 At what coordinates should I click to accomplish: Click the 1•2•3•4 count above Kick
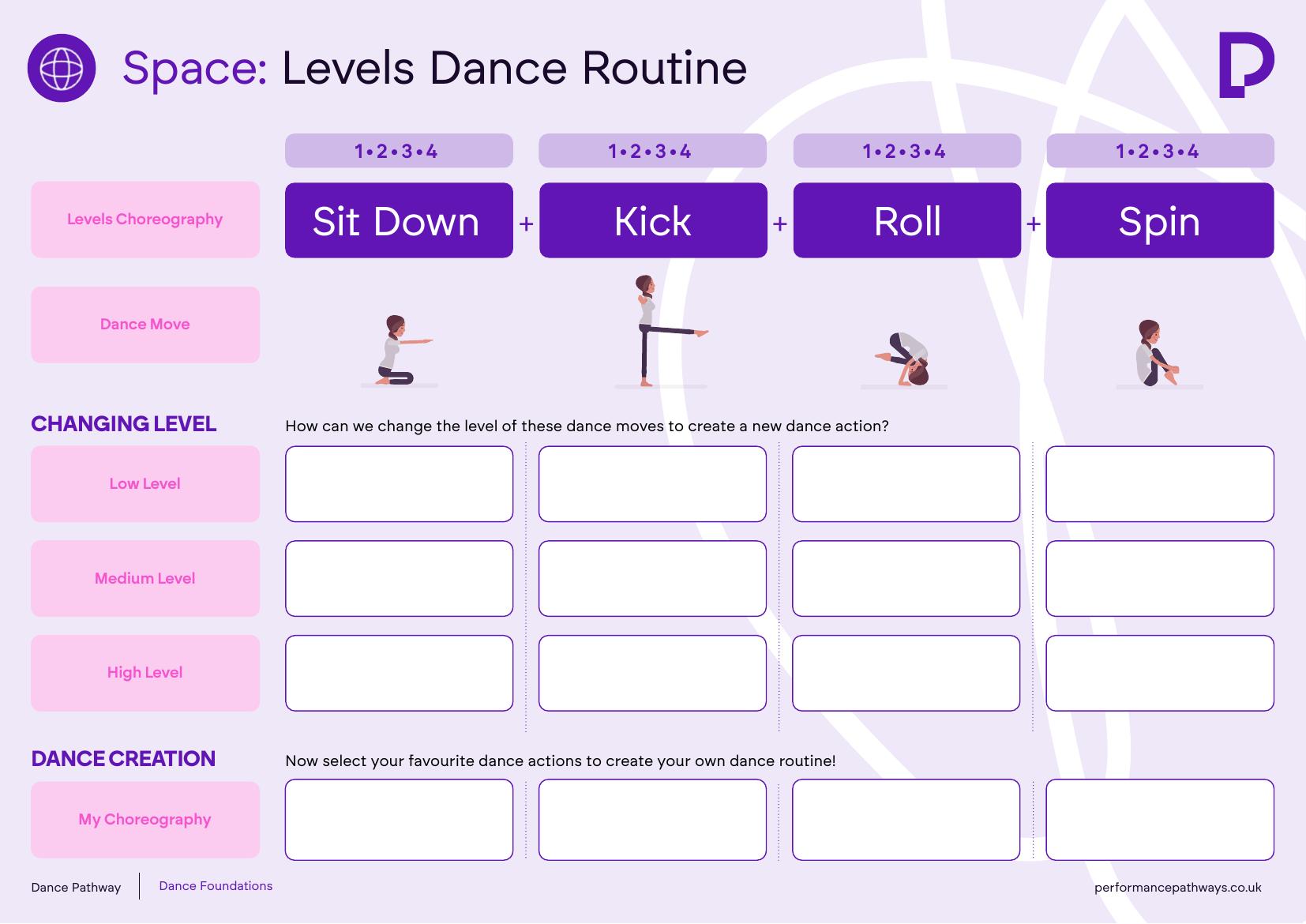pyautogui.click(x=653, y=151)
